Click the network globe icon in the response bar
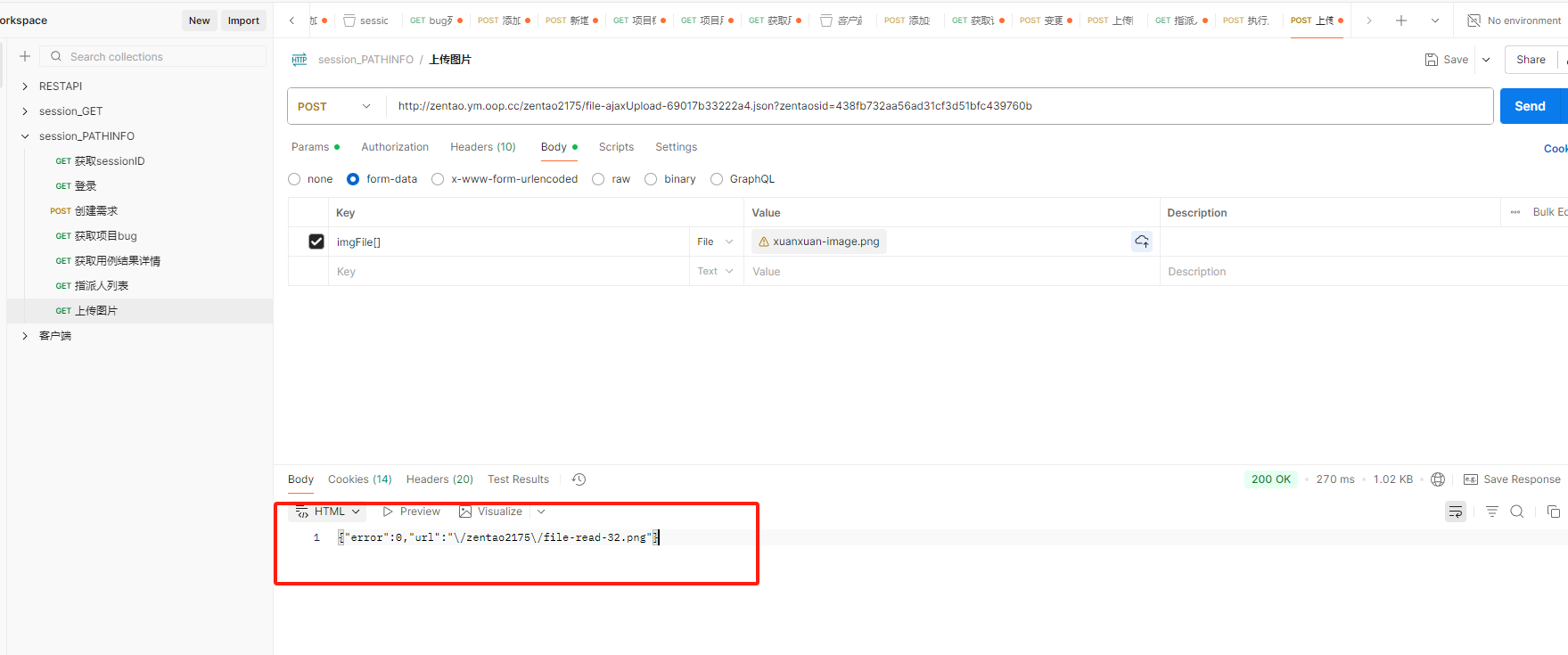The width and height of the screenshot is (1568, 655). [1438, 479]
